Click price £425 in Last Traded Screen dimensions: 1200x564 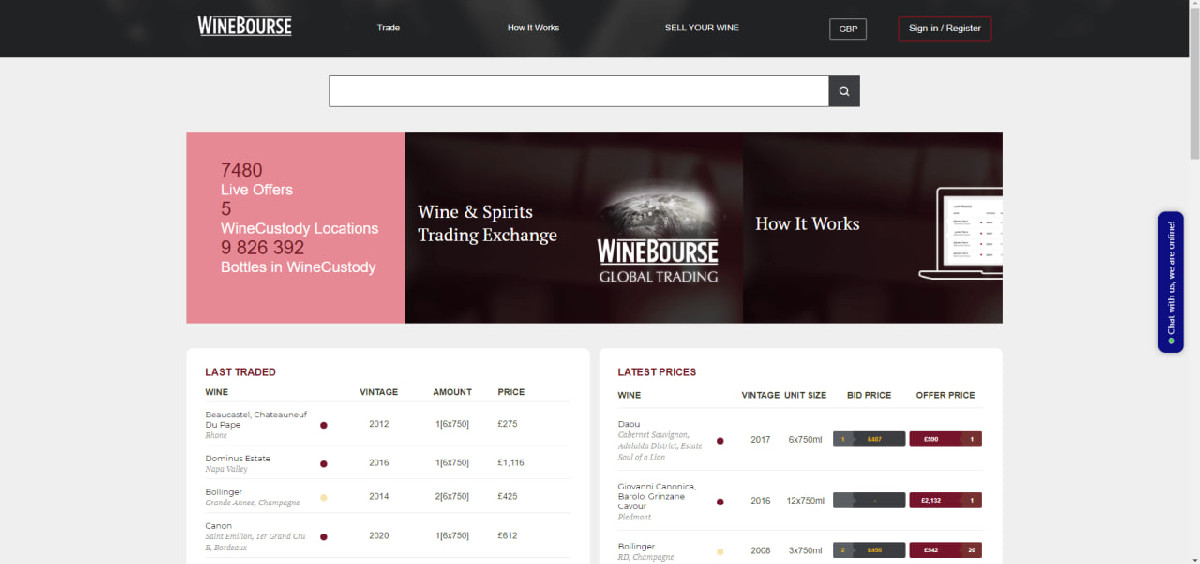509,496
